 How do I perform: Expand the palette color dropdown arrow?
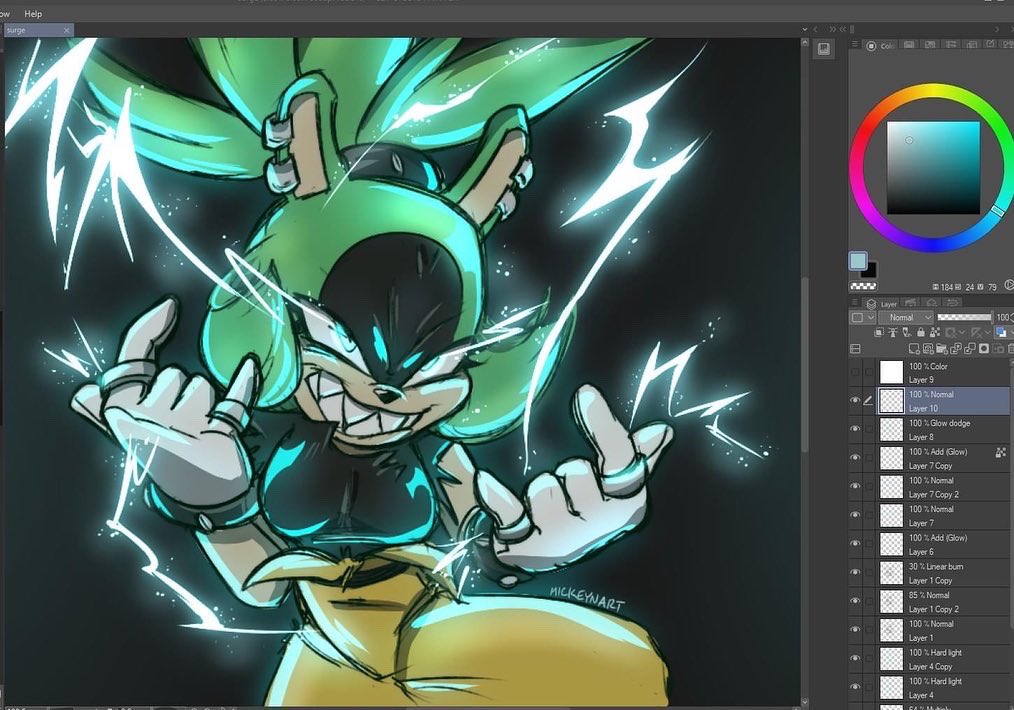tap(870, 317)
